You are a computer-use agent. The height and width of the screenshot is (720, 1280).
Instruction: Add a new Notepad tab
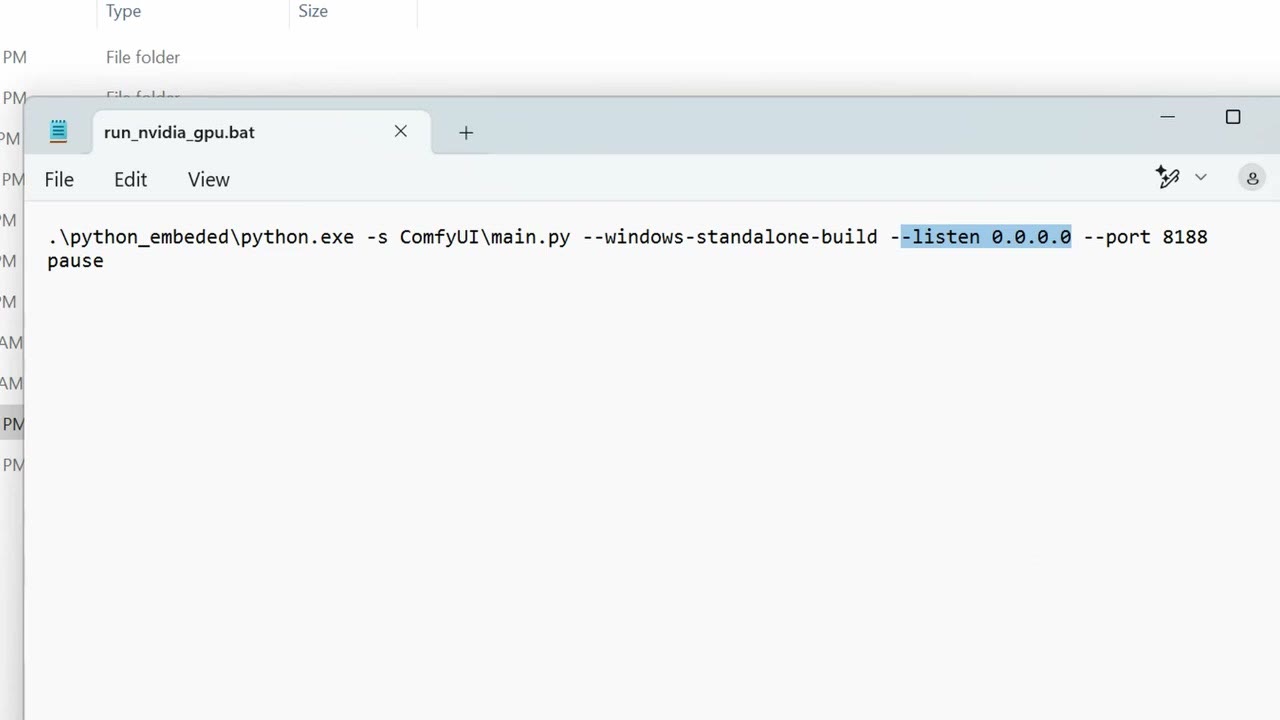point(466,132)
